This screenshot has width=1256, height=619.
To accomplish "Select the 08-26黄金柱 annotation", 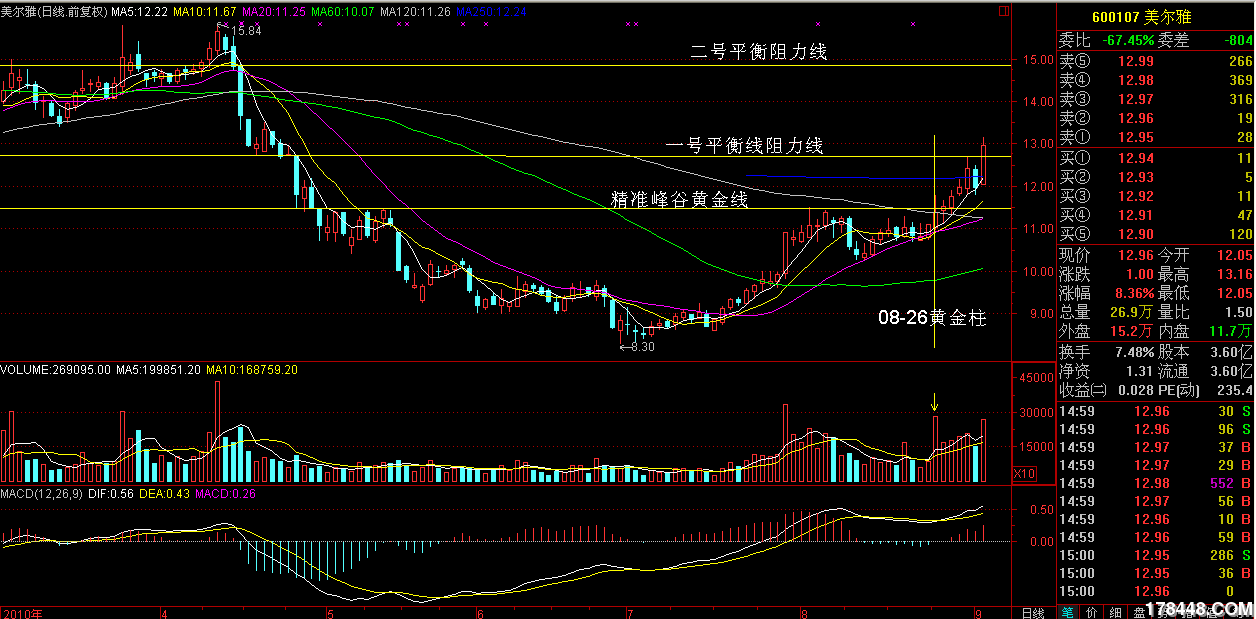I will [x=932, y=318].
